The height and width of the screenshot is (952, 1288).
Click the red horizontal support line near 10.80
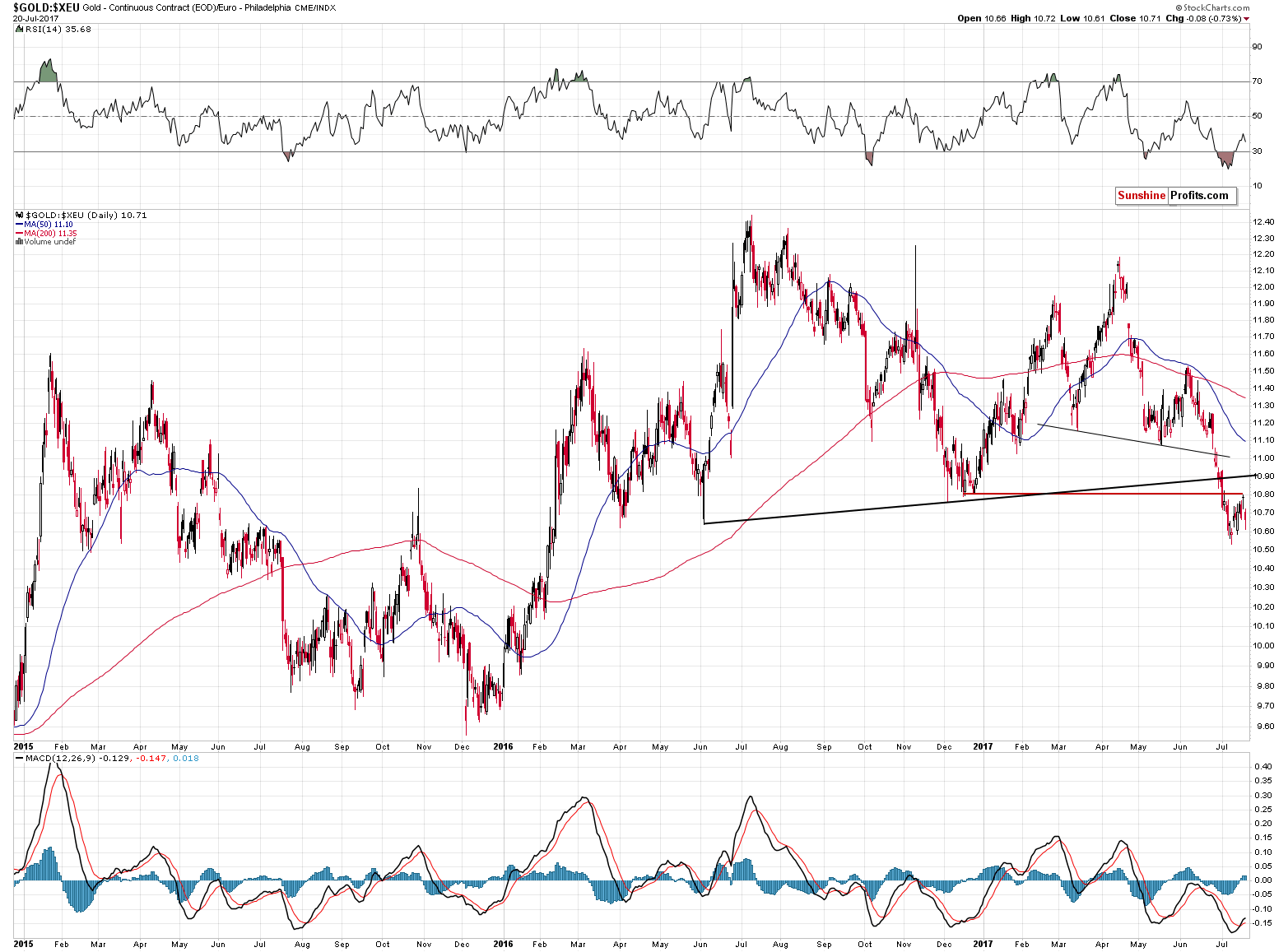(1103, 494)
